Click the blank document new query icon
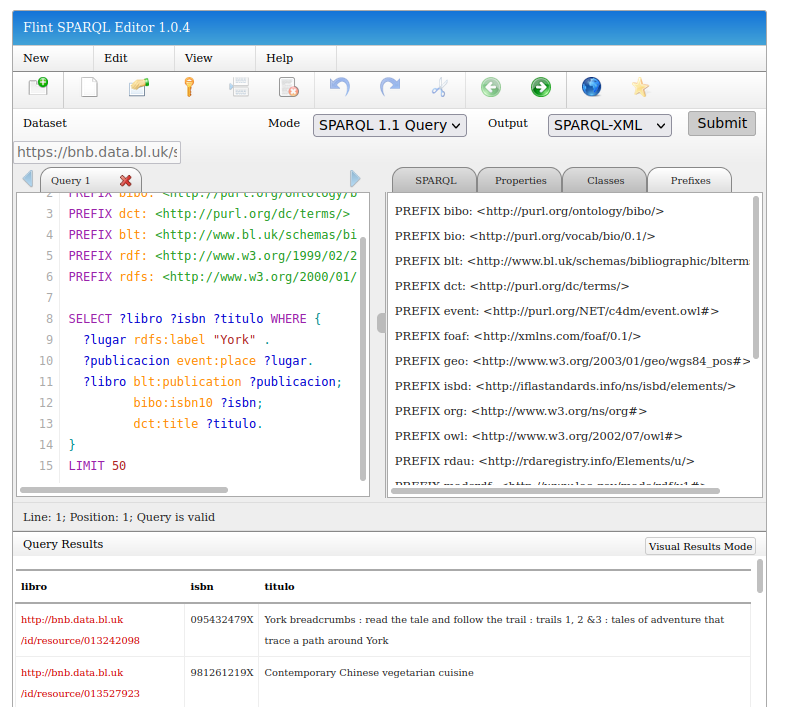 pos(89,88)
